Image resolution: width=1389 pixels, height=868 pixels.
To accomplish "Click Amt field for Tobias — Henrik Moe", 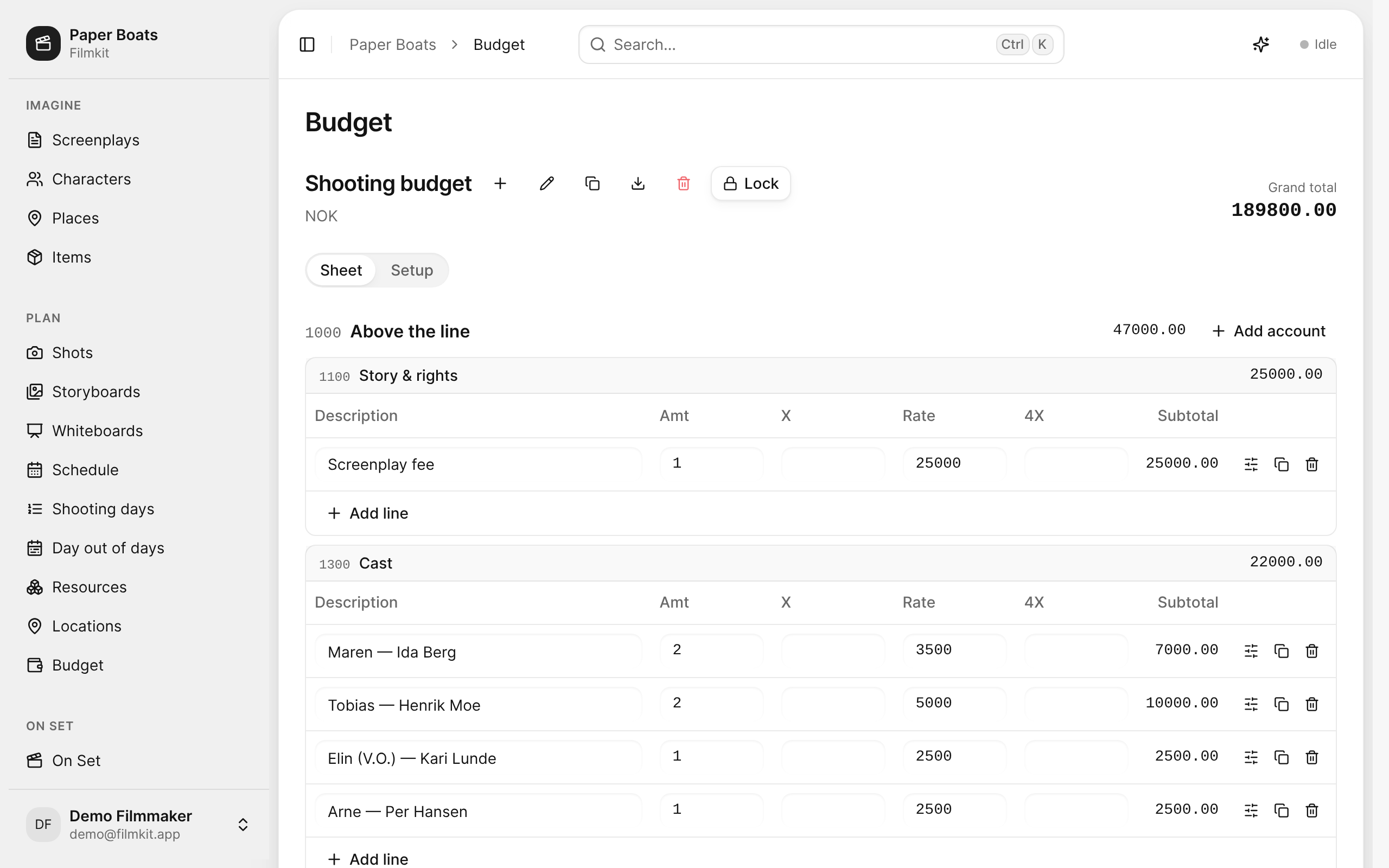I will tap(711, 704).
